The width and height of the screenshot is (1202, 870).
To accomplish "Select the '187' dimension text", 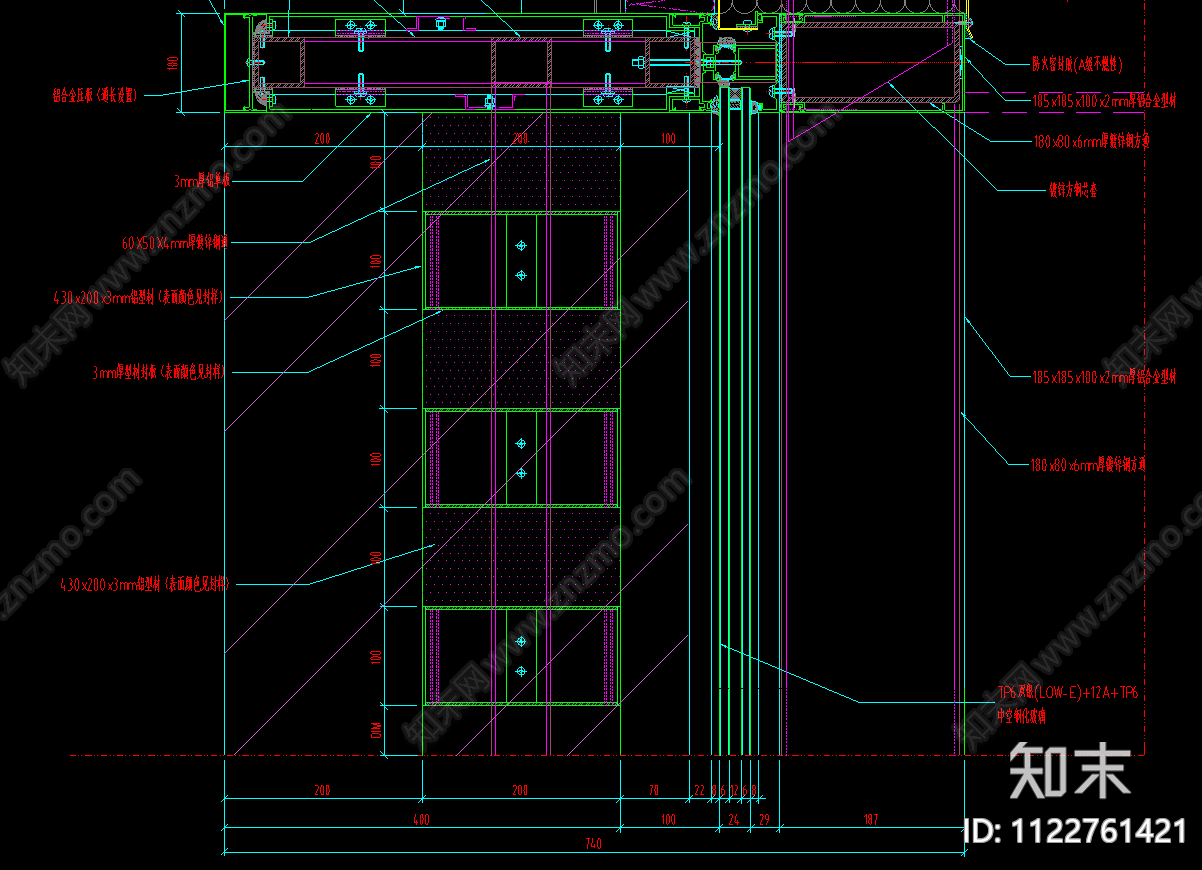I will 871,820.
